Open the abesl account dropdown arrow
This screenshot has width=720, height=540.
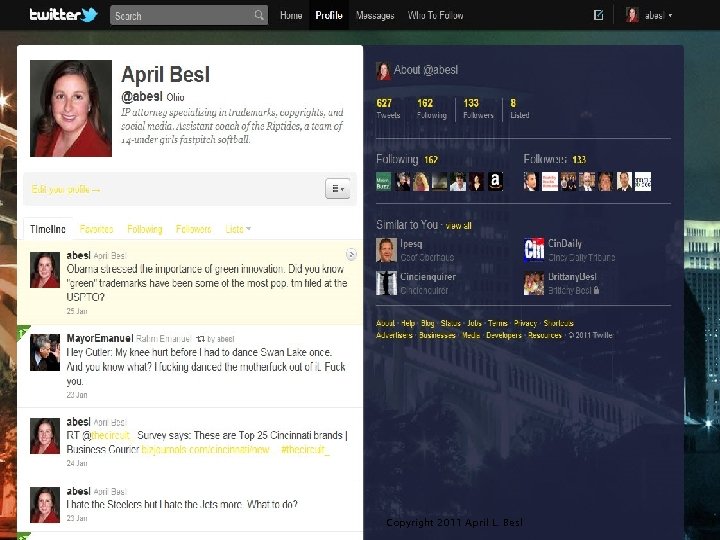click(670, 16)
